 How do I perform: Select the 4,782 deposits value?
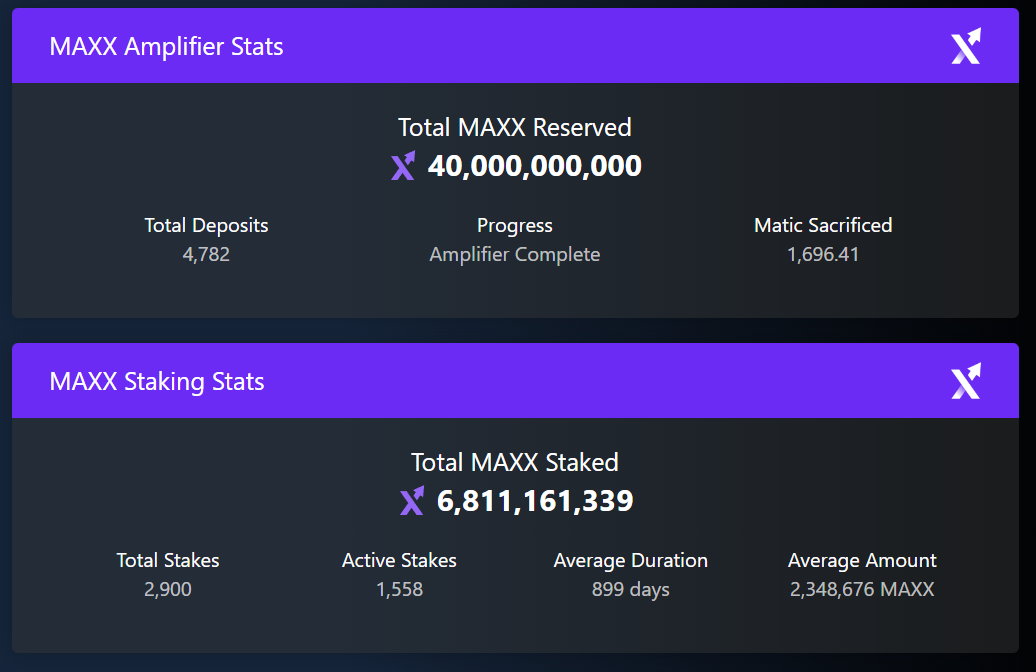tap(206, 254)
